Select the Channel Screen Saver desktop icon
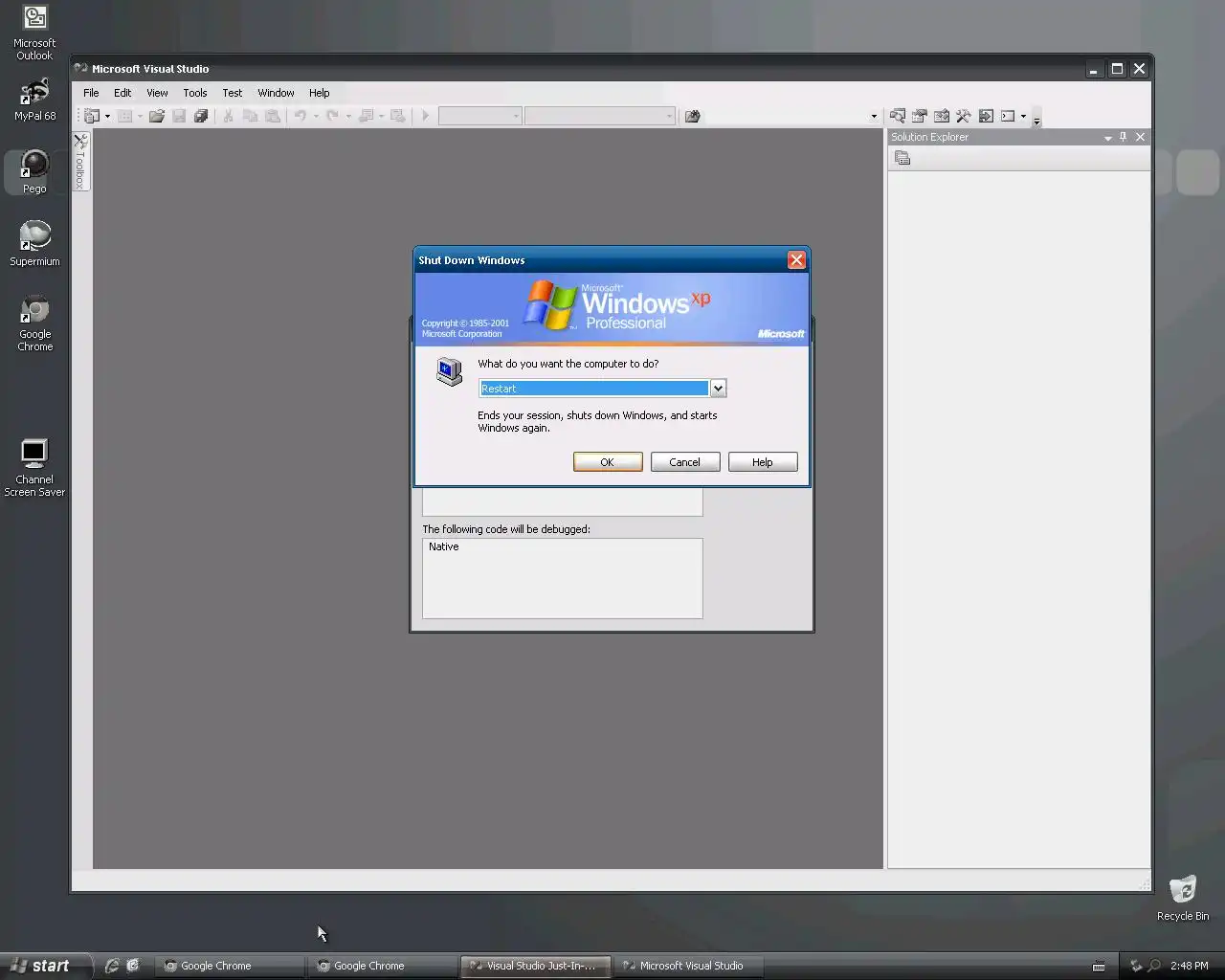The height and width of the screenshot is (980, 1225). click(x=34, y=468)
